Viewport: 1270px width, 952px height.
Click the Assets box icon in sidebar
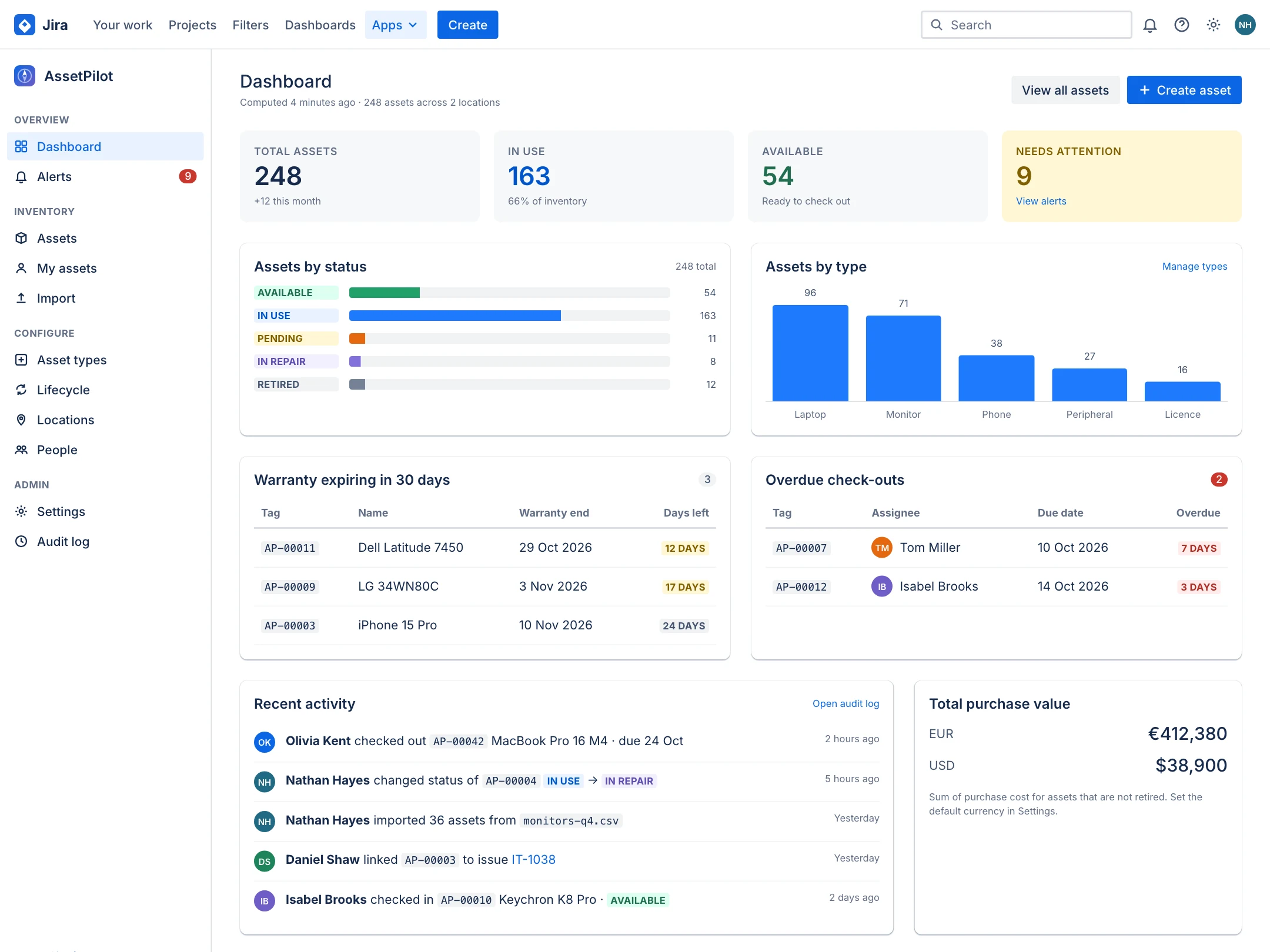point(21,238)
